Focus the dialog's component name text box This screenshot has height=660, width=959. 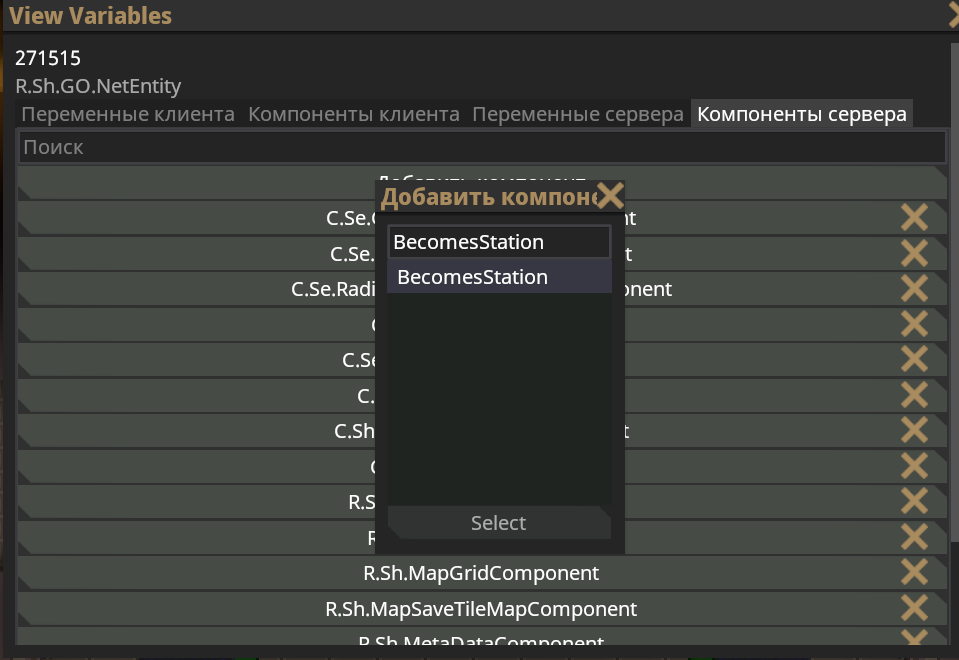click(498, 242)
